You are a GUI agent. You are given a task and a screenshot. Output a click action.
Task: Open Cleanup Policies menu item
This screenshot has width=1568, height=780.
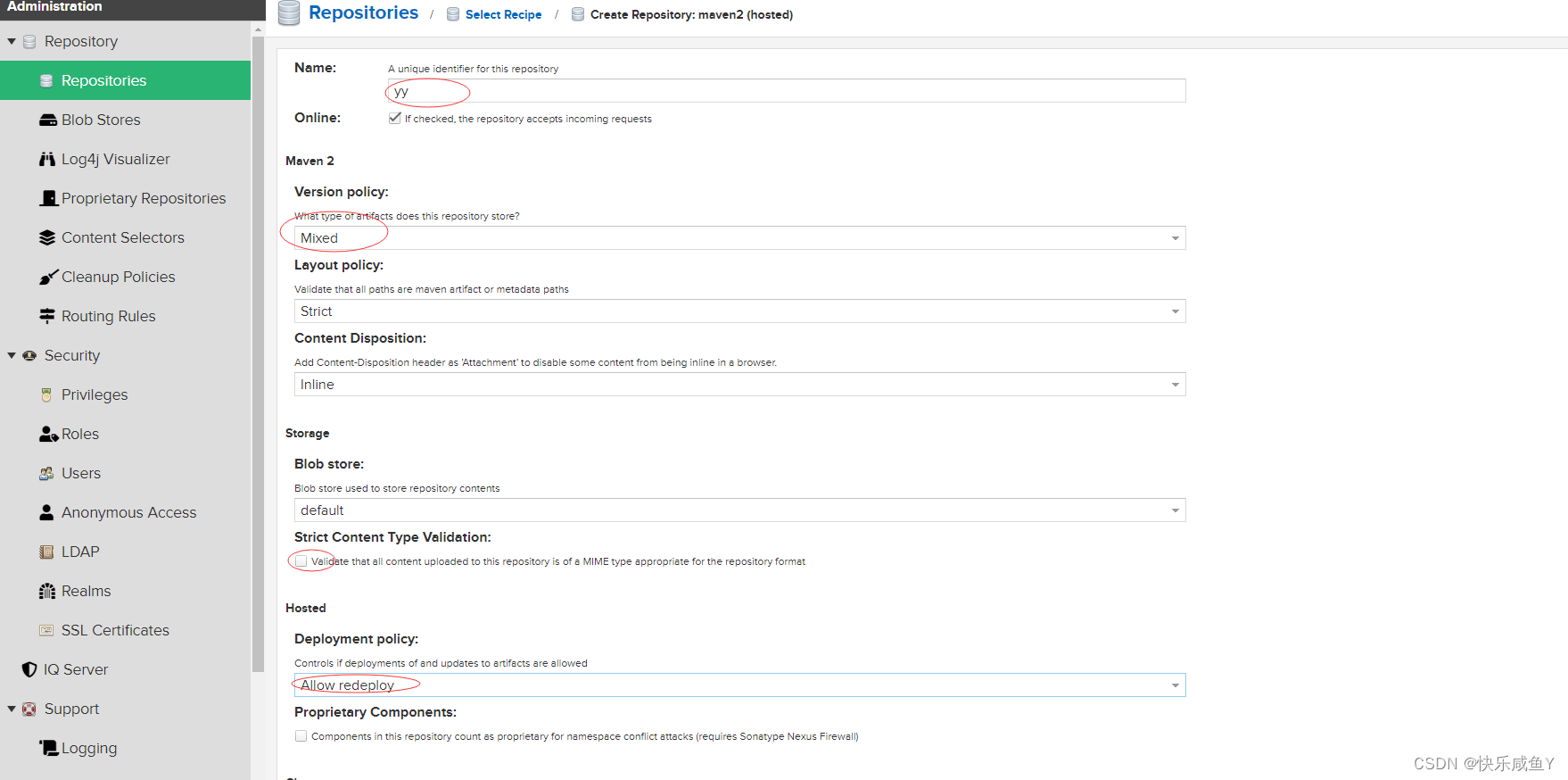coord(125,277)
